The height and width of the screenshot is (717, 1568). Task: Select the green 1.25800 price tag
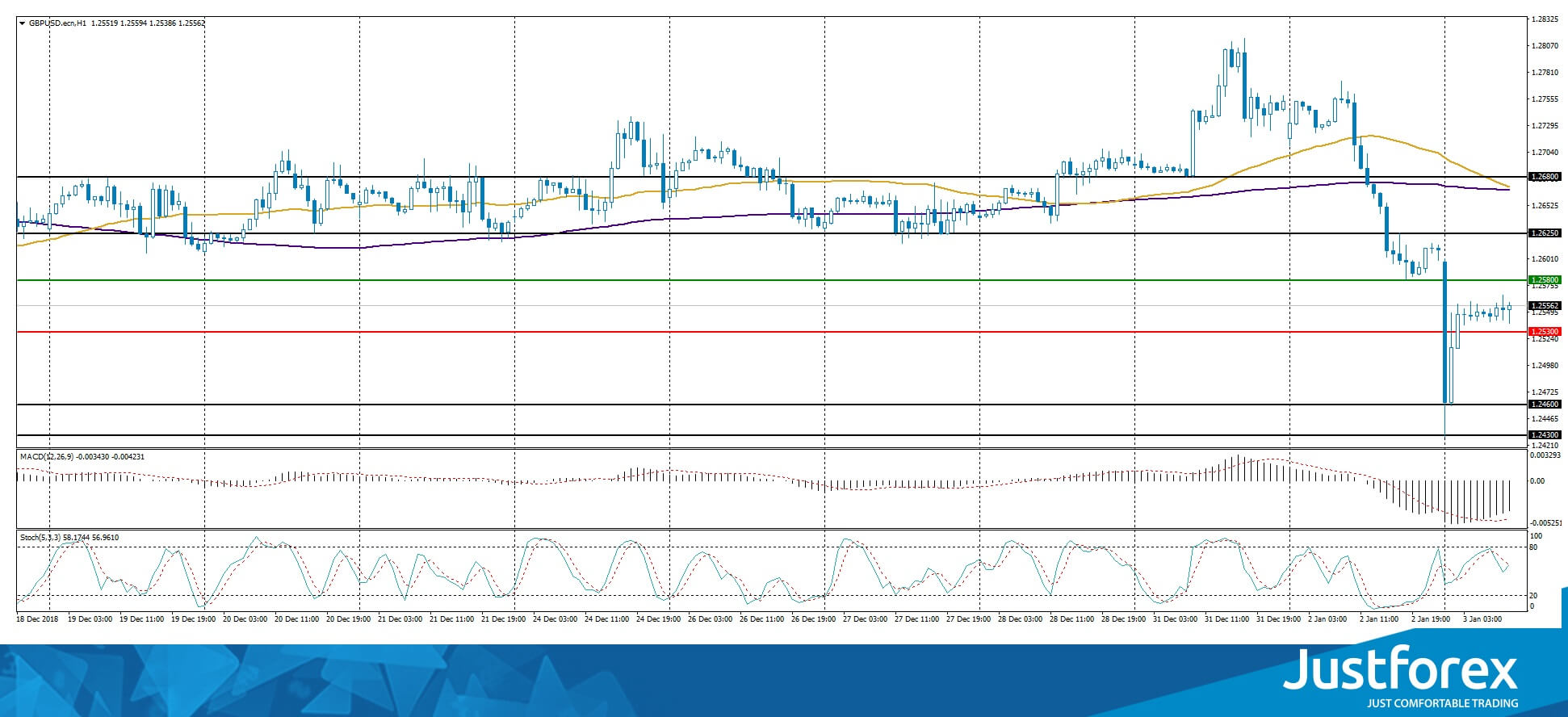coord(1545,280)
